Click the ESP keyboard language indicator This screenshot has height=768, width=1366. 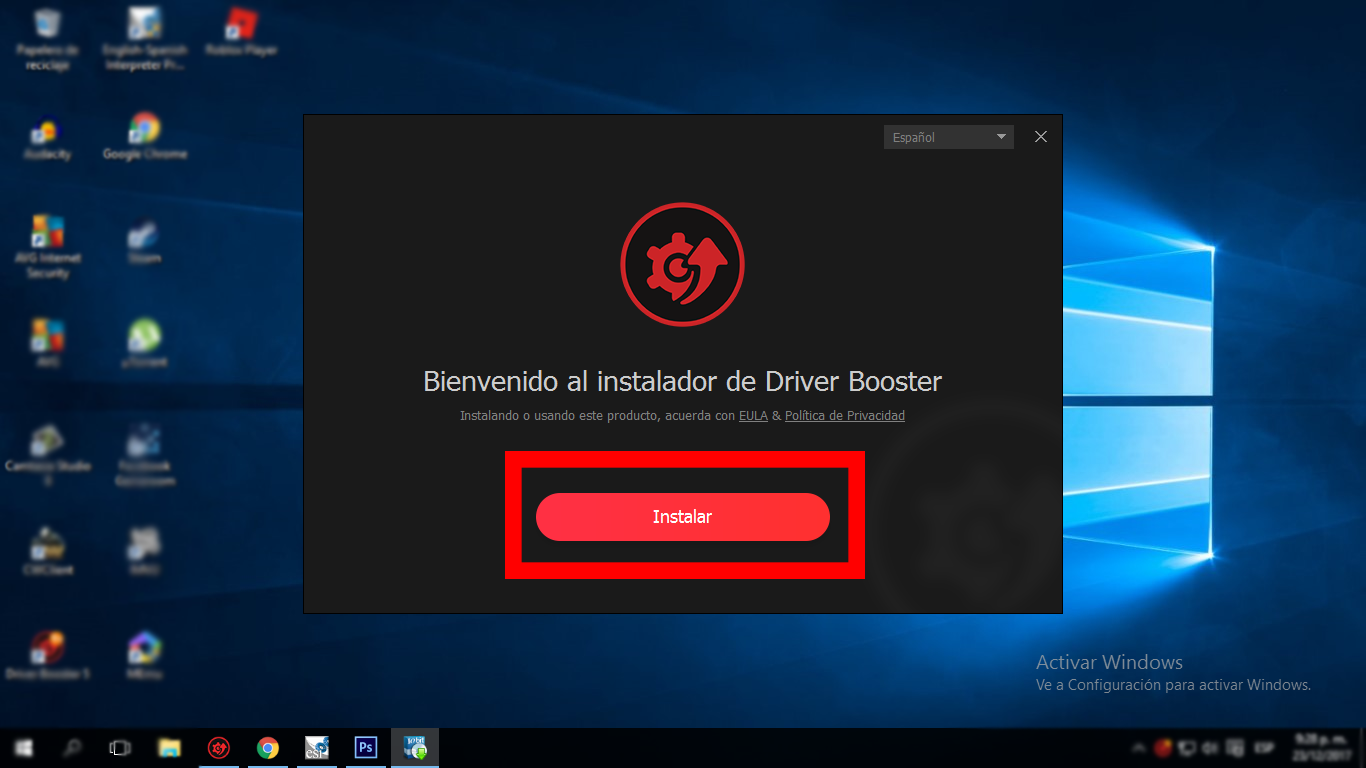pyautogui.click(x=1264, y=748)
